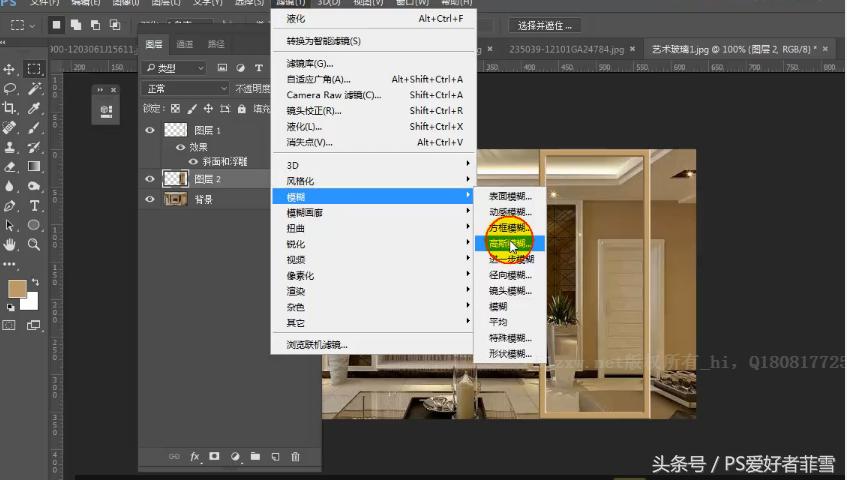This screenshot has height=480, width=847.
Task: Expand the 风格化 filter submenu
Action: [x=374, y=181]
